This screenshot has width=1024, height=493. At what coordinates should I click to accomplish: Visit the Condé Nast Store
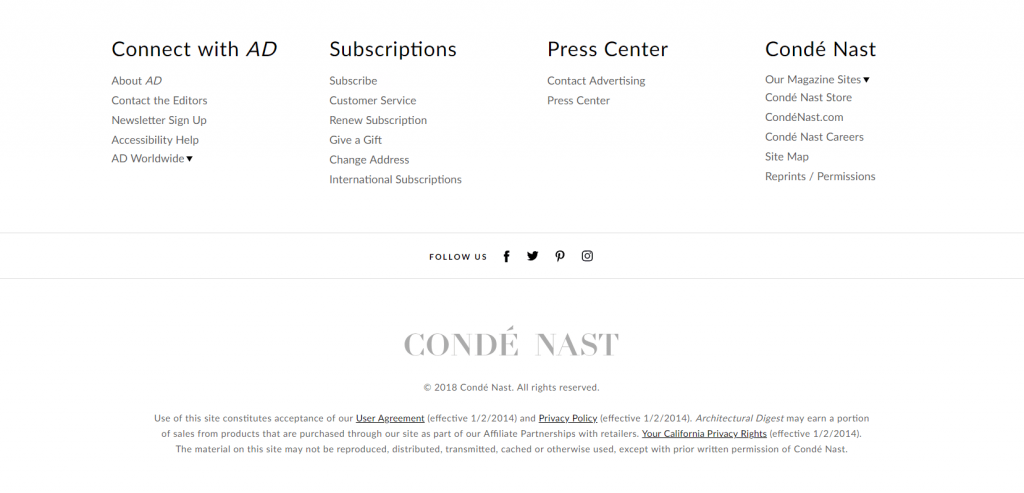808,98
